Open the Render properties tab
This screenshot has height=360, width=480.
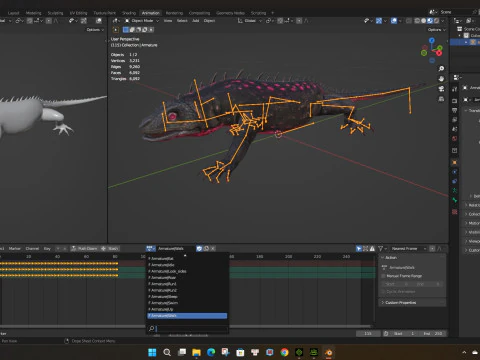[455, 101]
